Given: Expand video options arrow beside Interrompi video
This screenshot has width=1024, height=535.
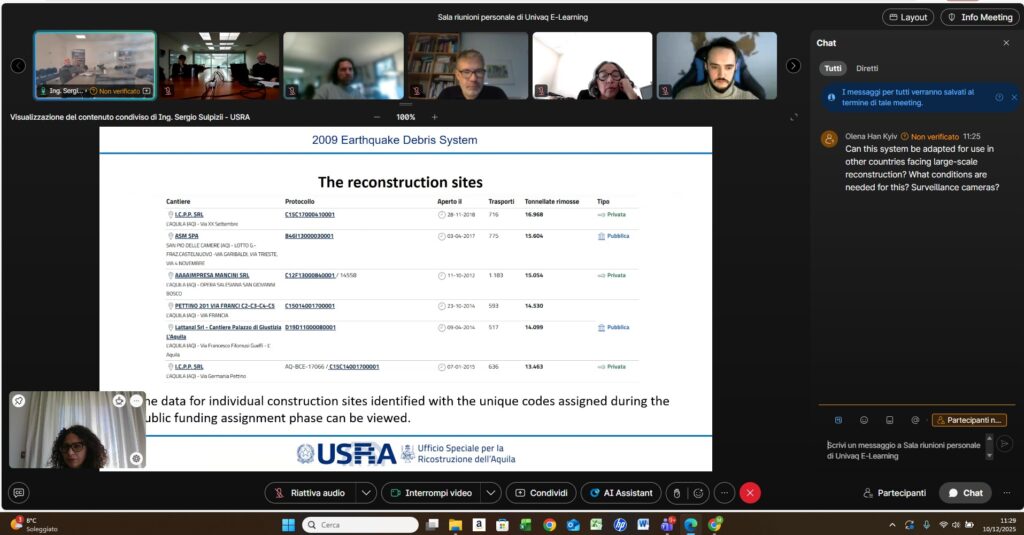Looking at the screenshot, I should point(490,493).
